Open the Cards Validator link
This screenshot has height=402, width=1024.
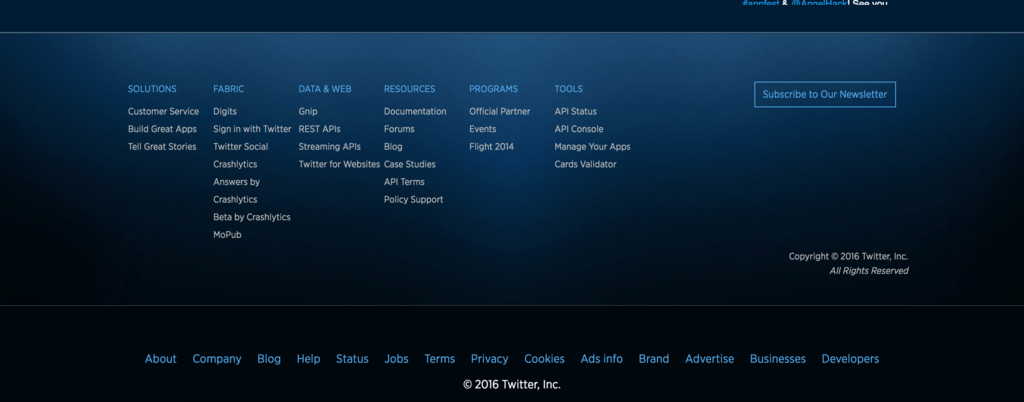pyautogui.click(x=585, y=164)
